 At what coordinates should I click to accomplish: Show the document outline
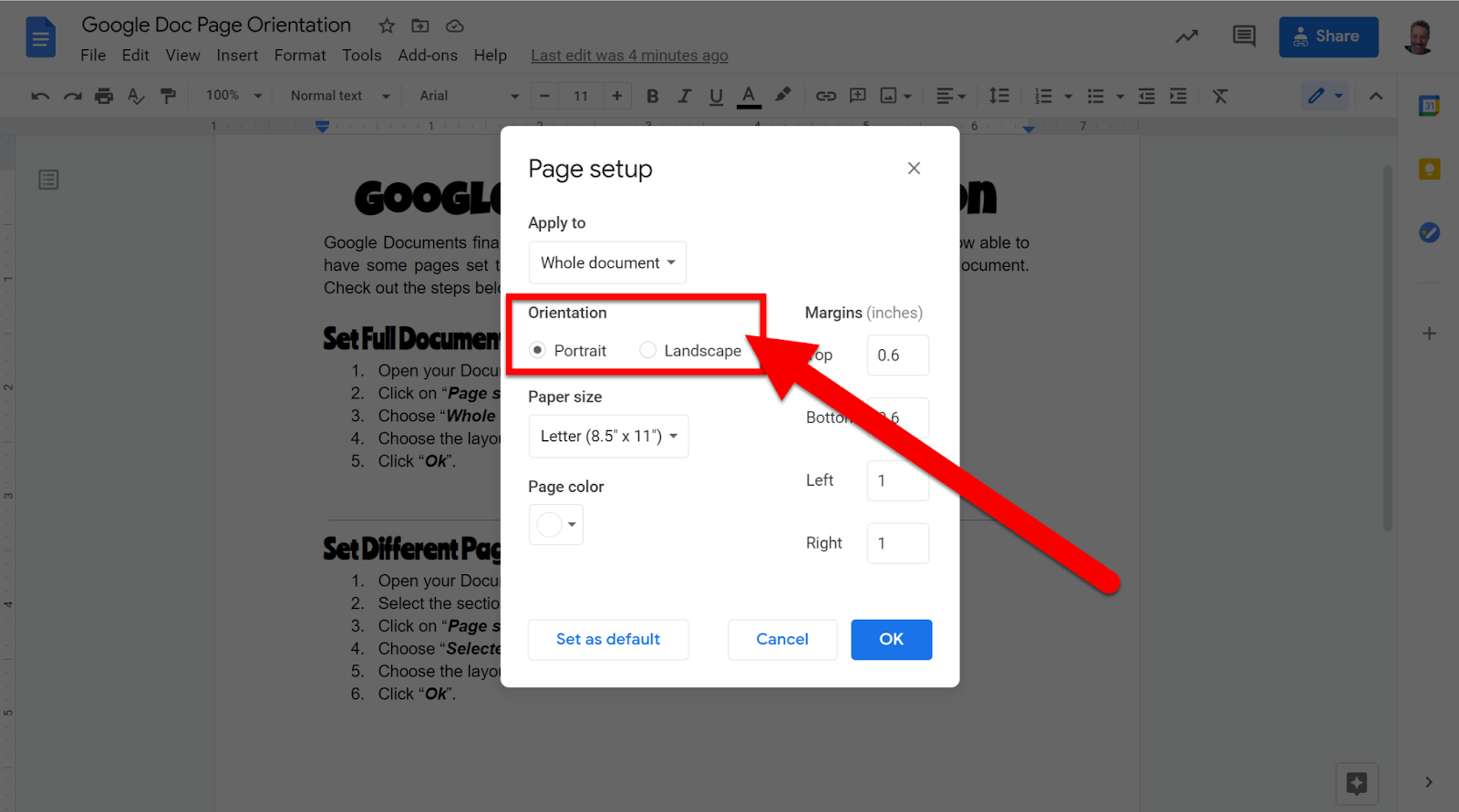tap(49, 180)
